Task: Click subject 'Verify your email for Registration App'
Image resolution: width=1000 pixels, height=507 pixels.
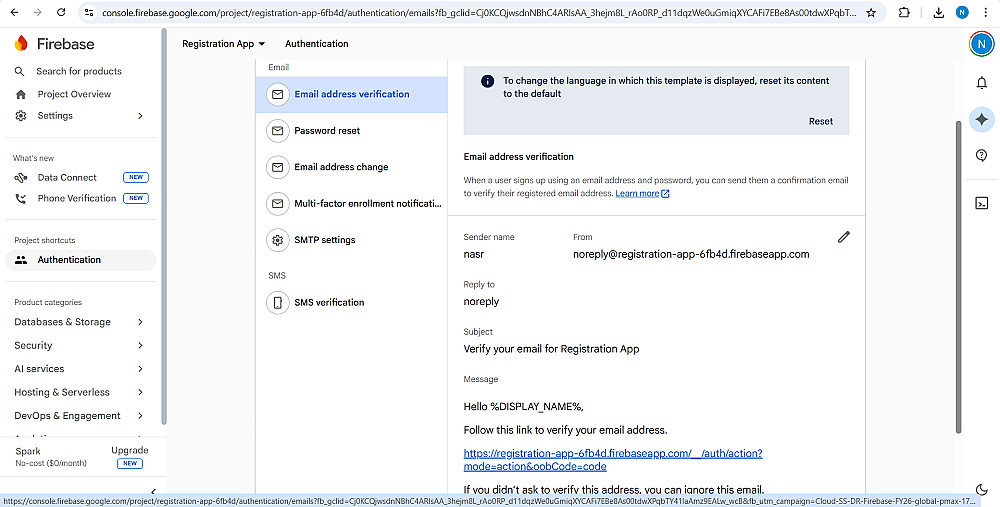Action: (x=551, y=349)
